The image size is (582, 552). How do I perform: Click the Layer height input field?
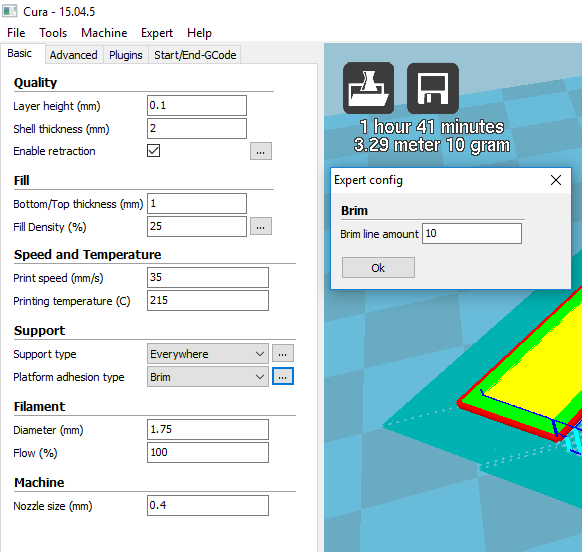click(x=197, y=105)
